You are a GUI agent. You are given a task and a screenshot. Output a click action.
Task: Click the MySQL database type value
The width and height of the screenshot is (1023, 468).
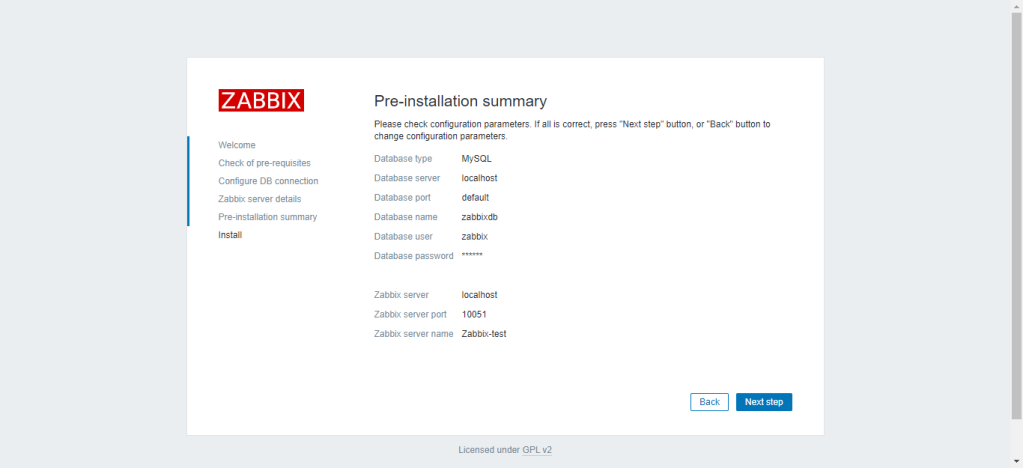click(476, 158)
